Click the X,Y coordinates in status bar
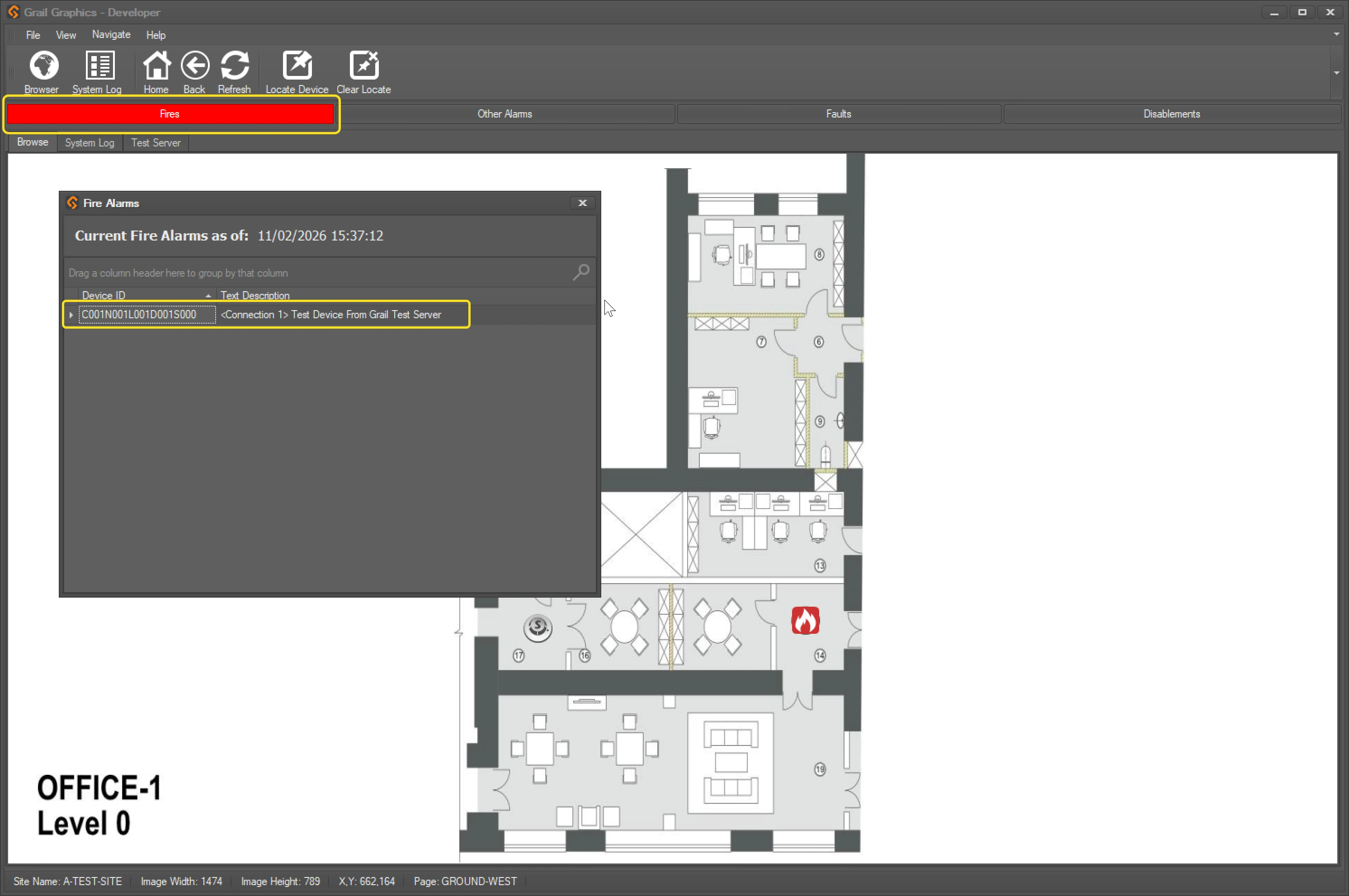 (x=367, y=881)
